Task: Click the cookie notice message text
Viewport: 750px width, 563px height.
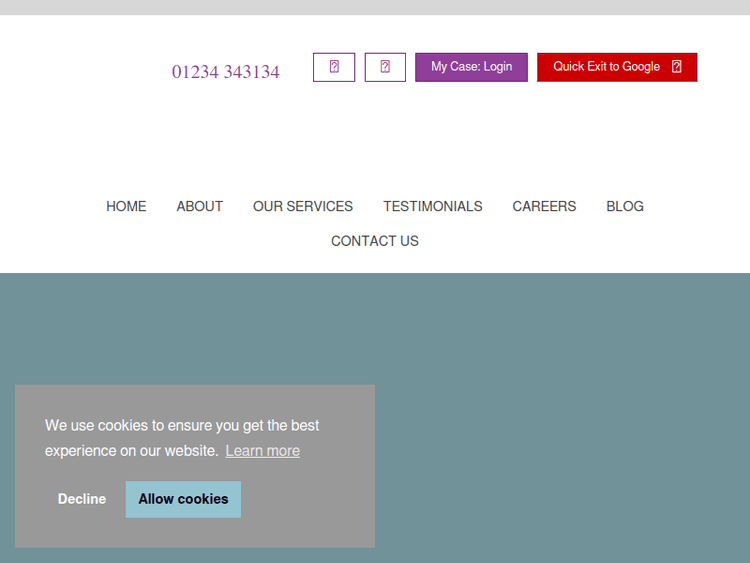Action: pyautogui.click(x=182, y=426)
